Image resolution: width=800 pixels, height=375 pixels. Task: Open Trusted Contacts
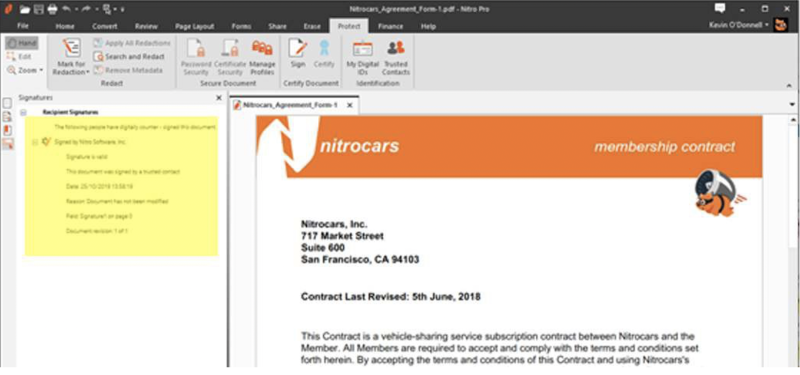pos(396,57)
